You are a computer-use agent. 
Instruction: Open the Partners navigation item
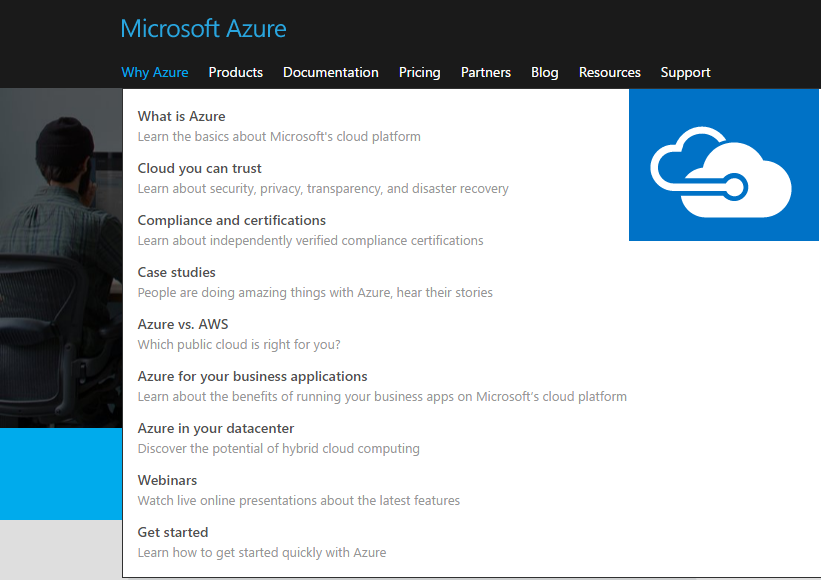coord(486,72)
